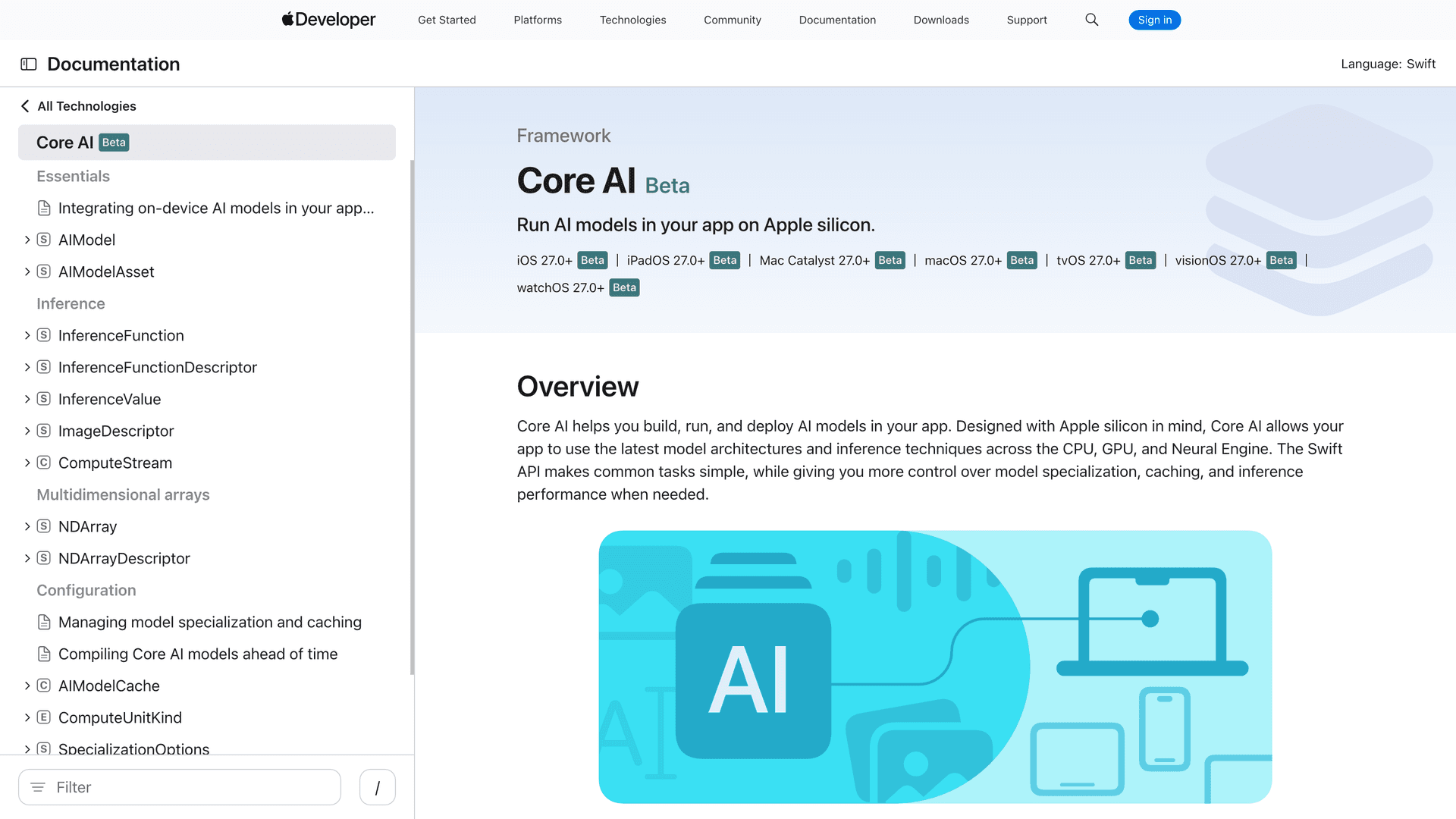The image size is (1456, 819).
Task: Click the Core AI overview illustration
Action: pyautogui.click(x=935, y=667)
